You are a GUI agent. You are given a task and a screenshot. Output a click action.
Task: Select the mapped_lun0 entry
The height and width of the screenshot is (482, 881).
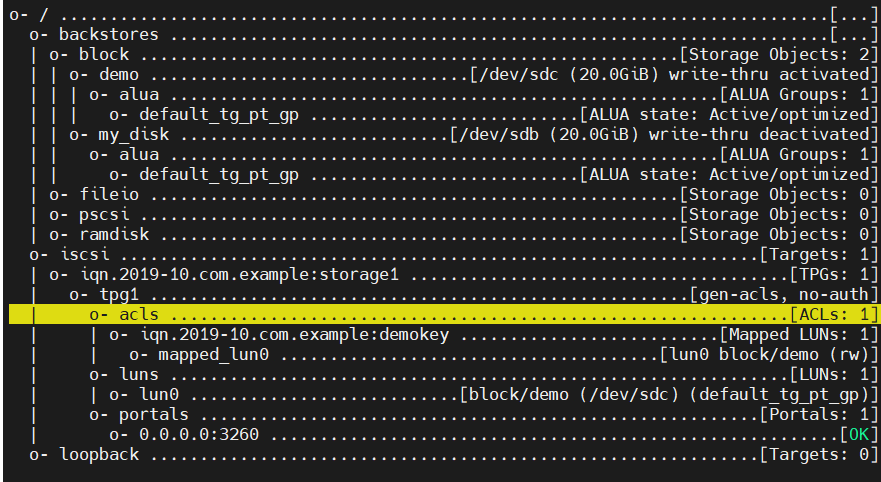[214, 354]
